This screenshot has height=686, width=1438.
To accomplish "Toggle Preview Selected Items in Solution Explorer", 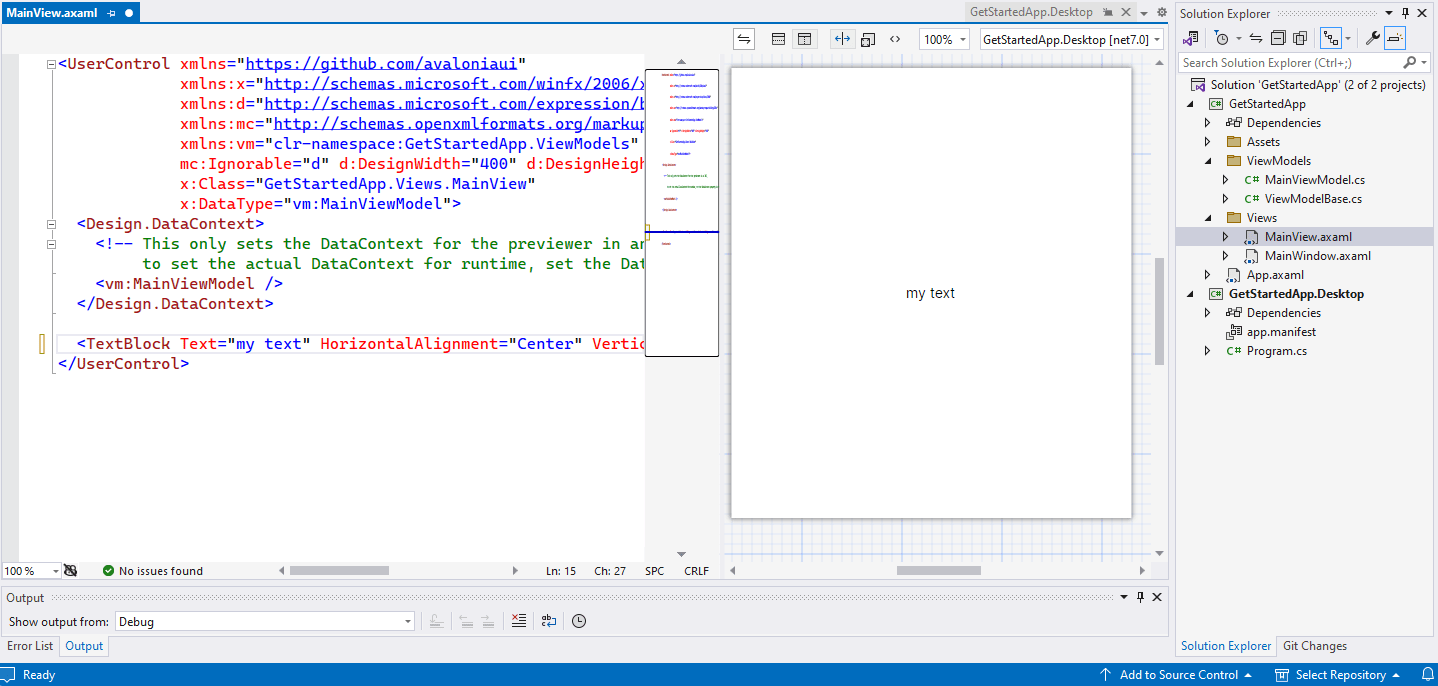I will point(1395,38).
